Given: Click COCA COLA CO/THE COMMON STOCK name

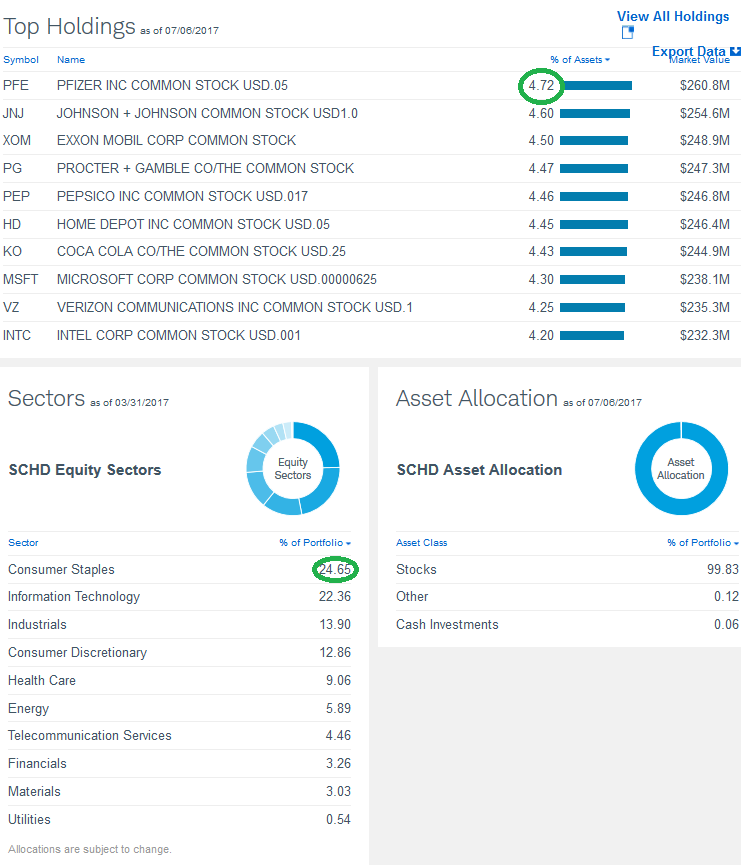Looking at the screenshot, I should pyautogui.click(x=201, y=252).
